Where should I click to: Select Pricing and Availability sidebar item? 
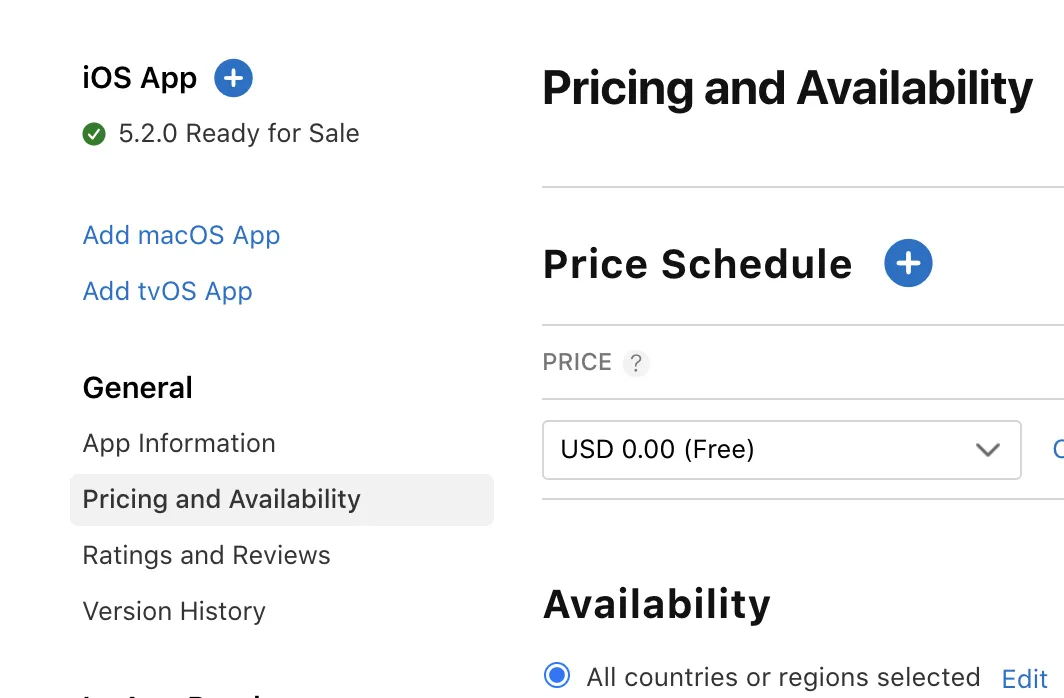[x=222, y=499]
